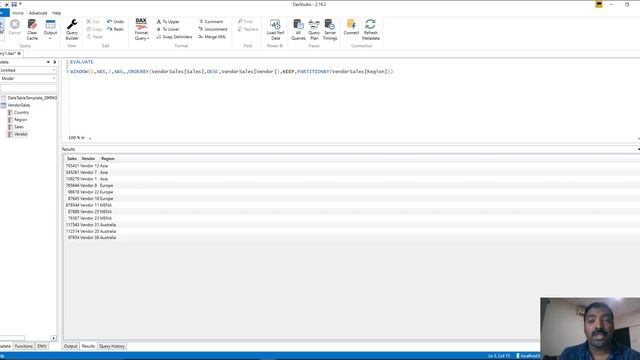Open the metadata pane options arrow
Viewport: 640px width, 360px height.
(48, 62)
